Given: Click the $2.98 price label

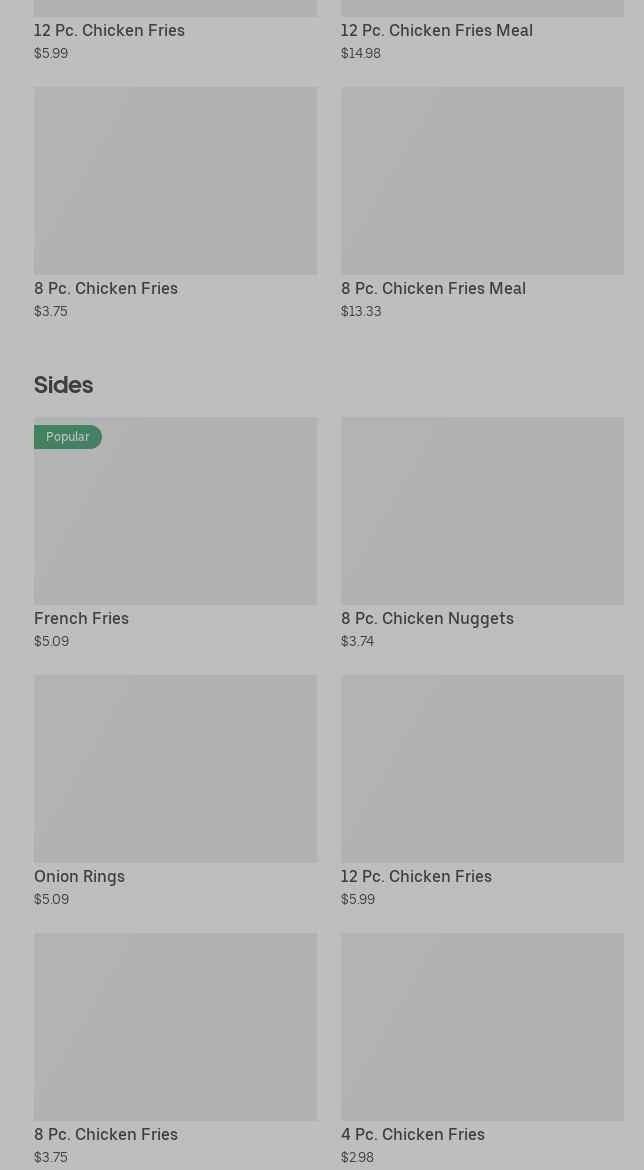Looking at the screenshot, I should [x=357, y=1157].
